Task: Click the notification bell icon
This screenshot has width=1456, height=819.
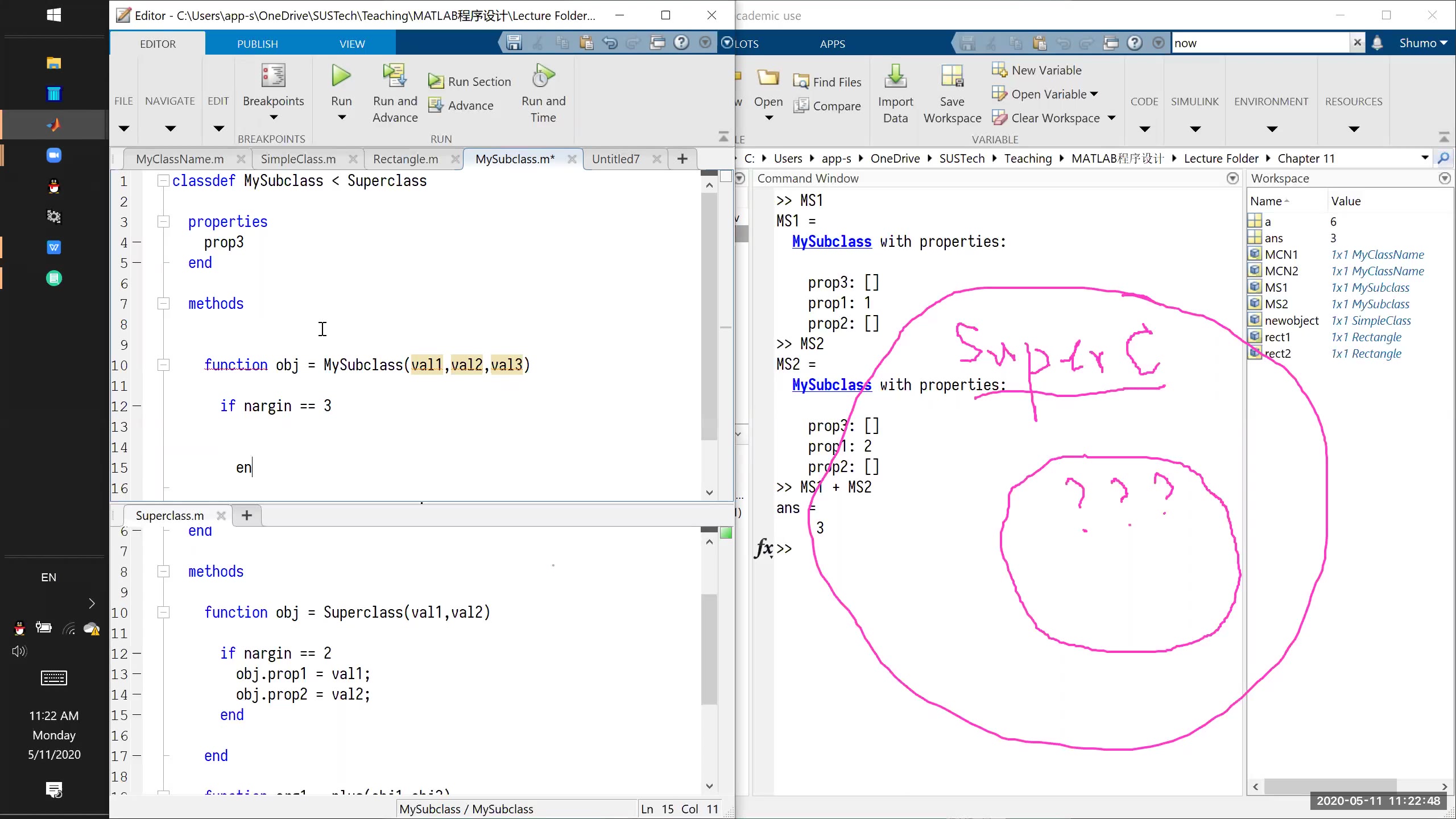Action: [1377, 43]
